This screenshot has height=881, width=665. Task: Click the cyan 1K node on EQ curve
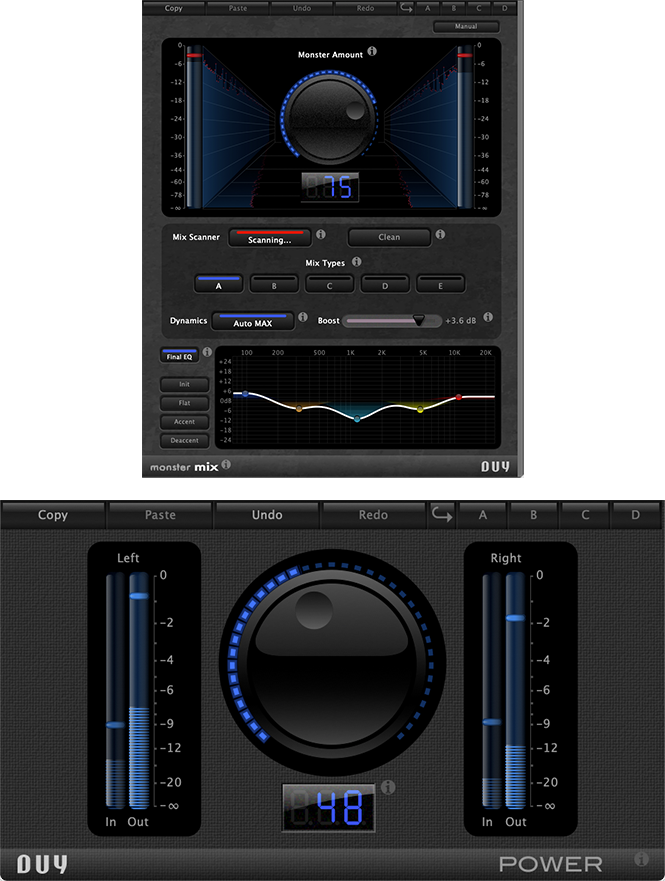point(357,419)
